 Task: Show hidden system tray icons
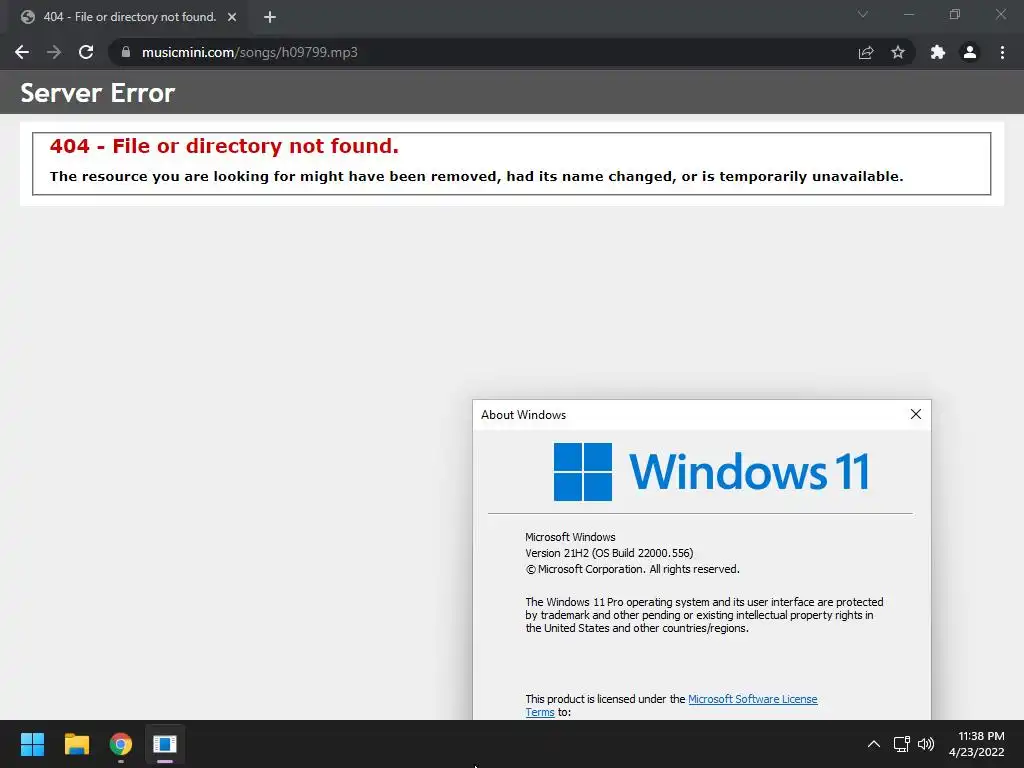873,744
